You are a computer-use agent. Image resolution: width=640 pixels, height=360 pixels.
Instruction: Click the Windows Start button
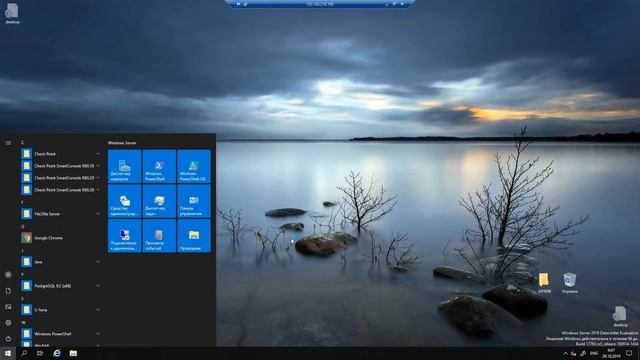pos(8,353)
